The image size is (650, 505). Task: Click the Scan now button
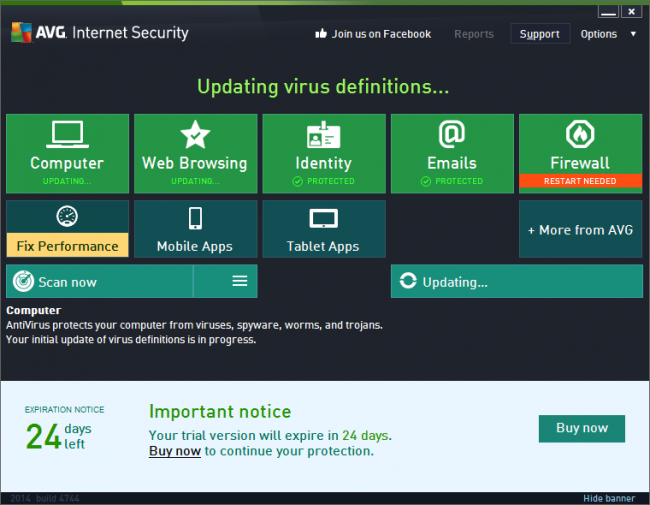(100, 281)
